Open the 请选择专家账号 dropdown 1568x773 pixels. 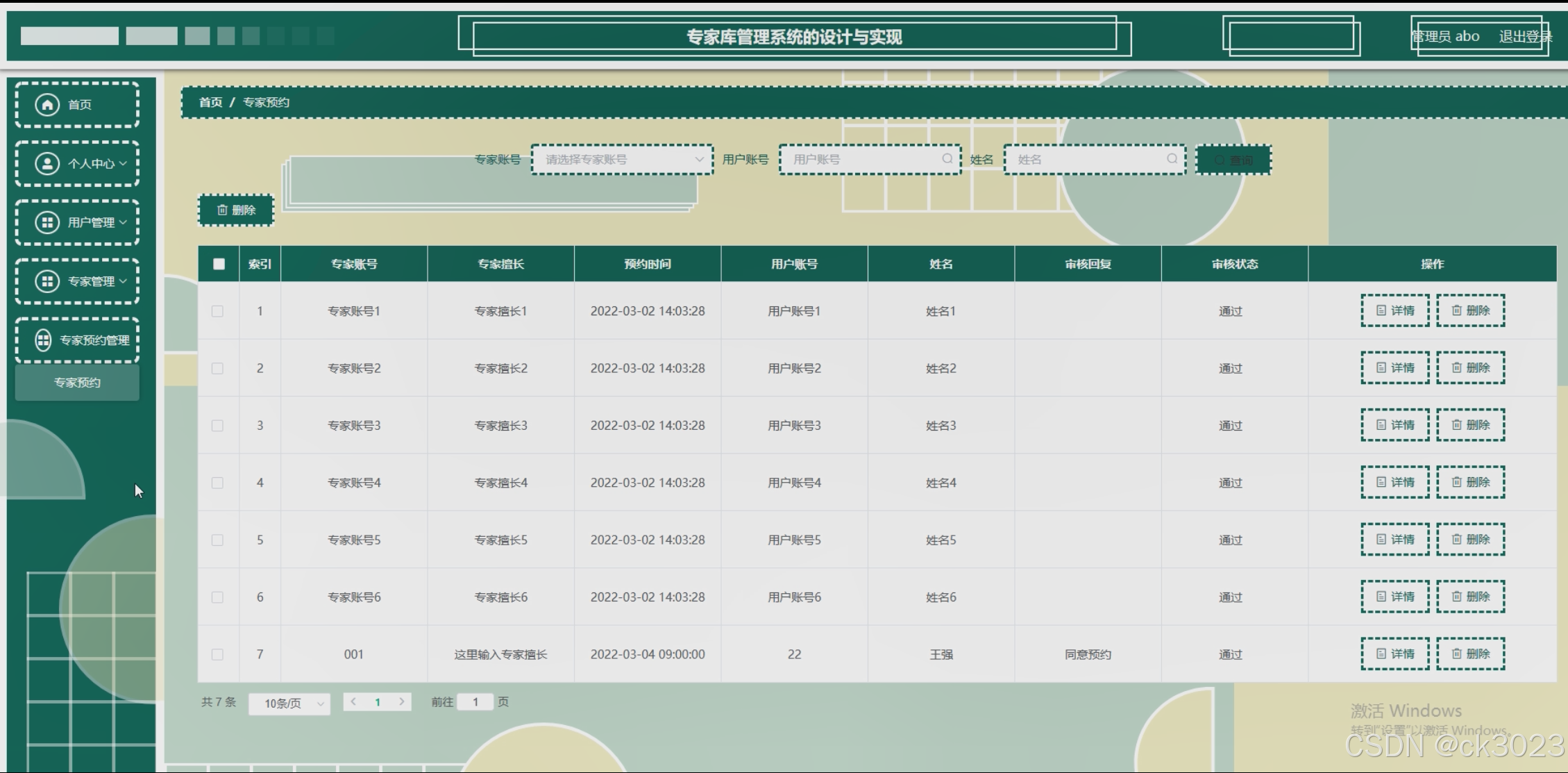622,160
